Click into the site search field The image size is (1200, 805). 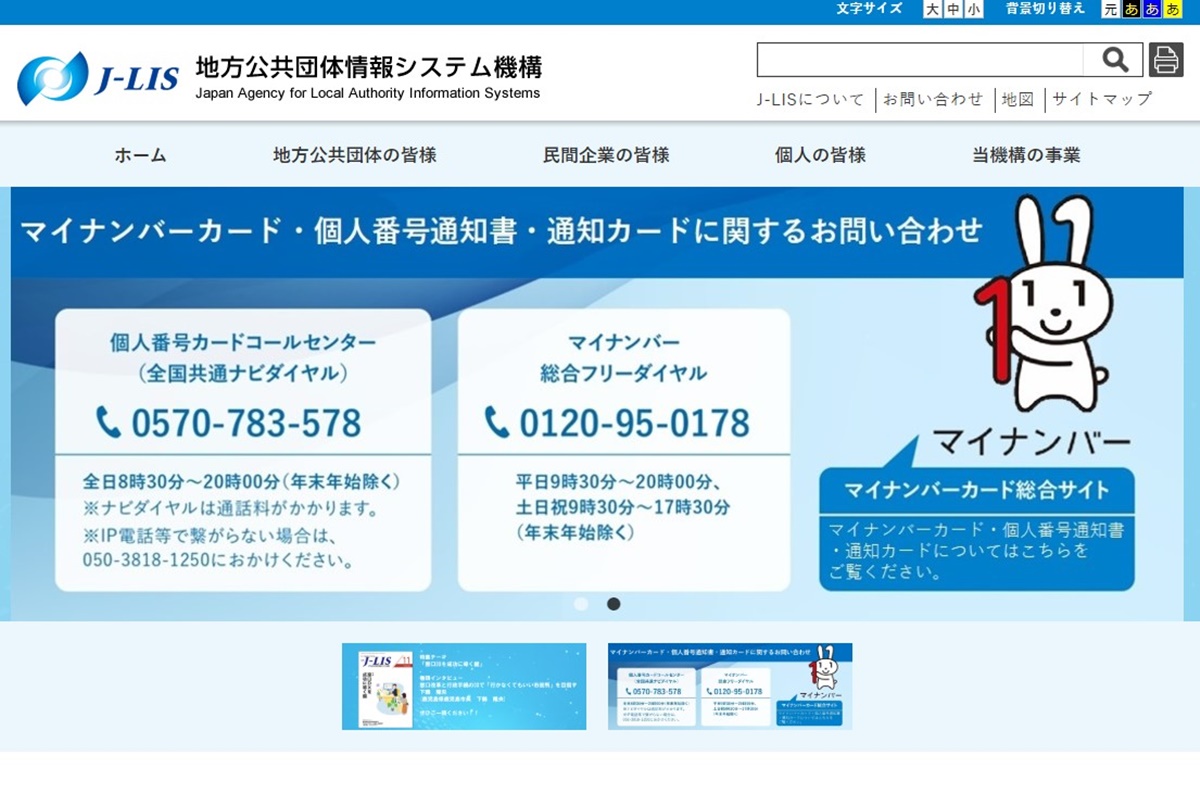920,60
